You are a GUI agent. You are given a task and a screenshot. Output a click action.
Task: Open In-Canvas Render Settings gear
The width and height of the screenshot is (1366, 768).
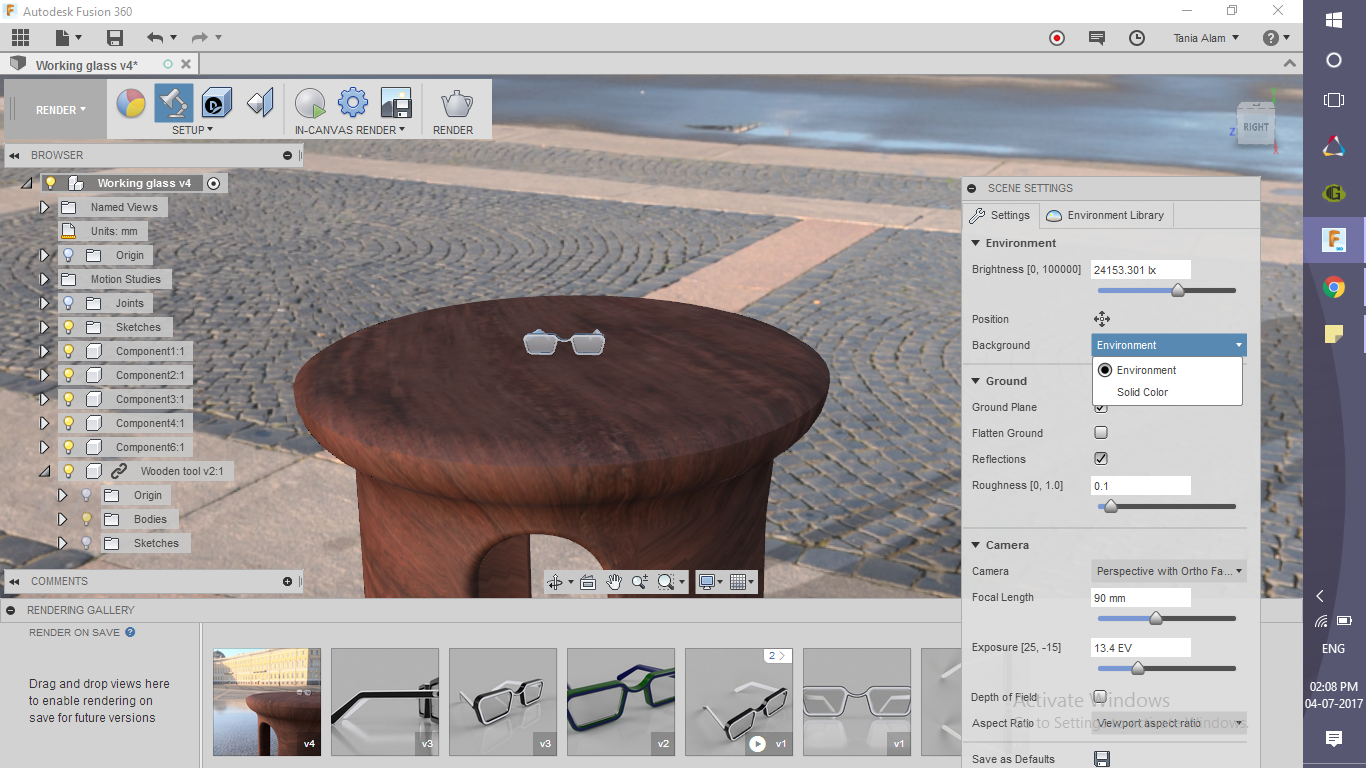tap(353, 103)
